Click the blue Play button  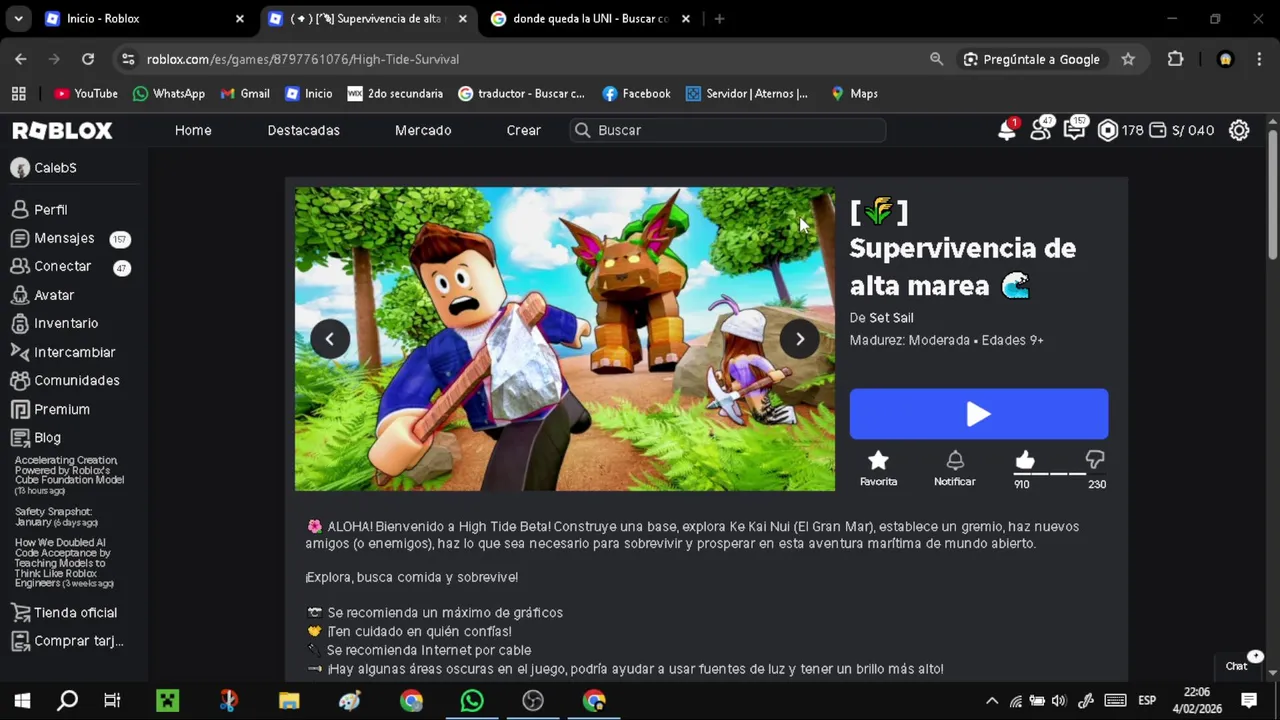point(979,414)
